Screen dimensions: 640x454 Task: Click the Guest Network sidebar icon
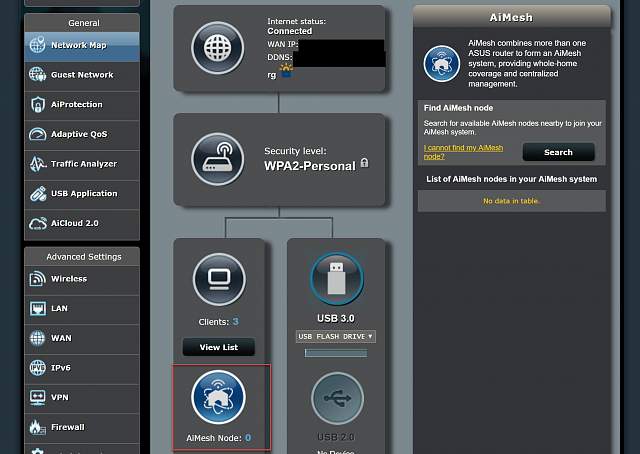point(38,75)
